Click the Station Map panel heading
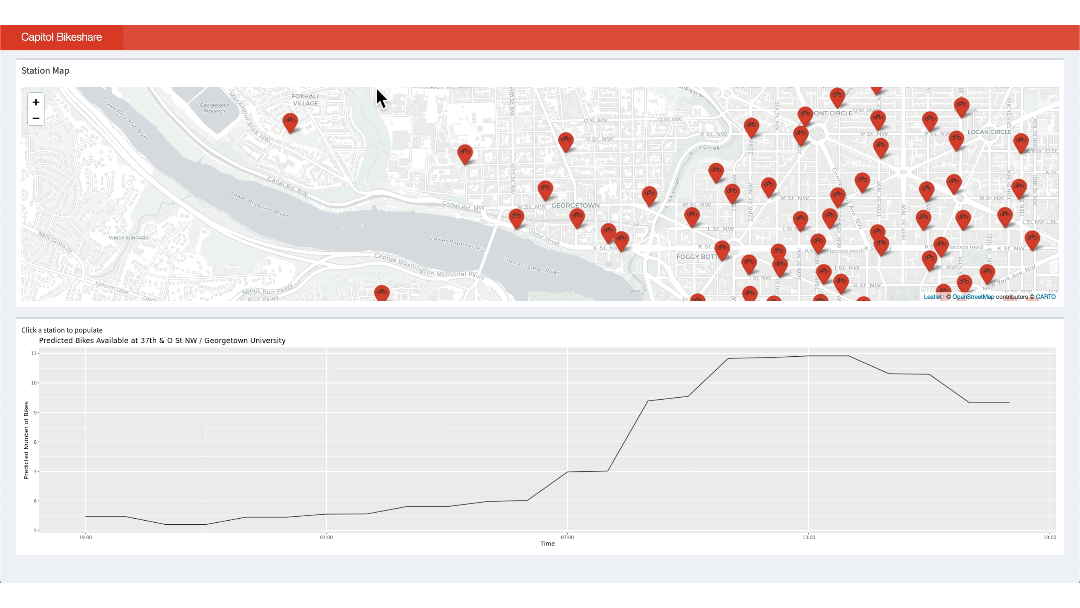The image size is (1080, 608). (x=45, y=71)
